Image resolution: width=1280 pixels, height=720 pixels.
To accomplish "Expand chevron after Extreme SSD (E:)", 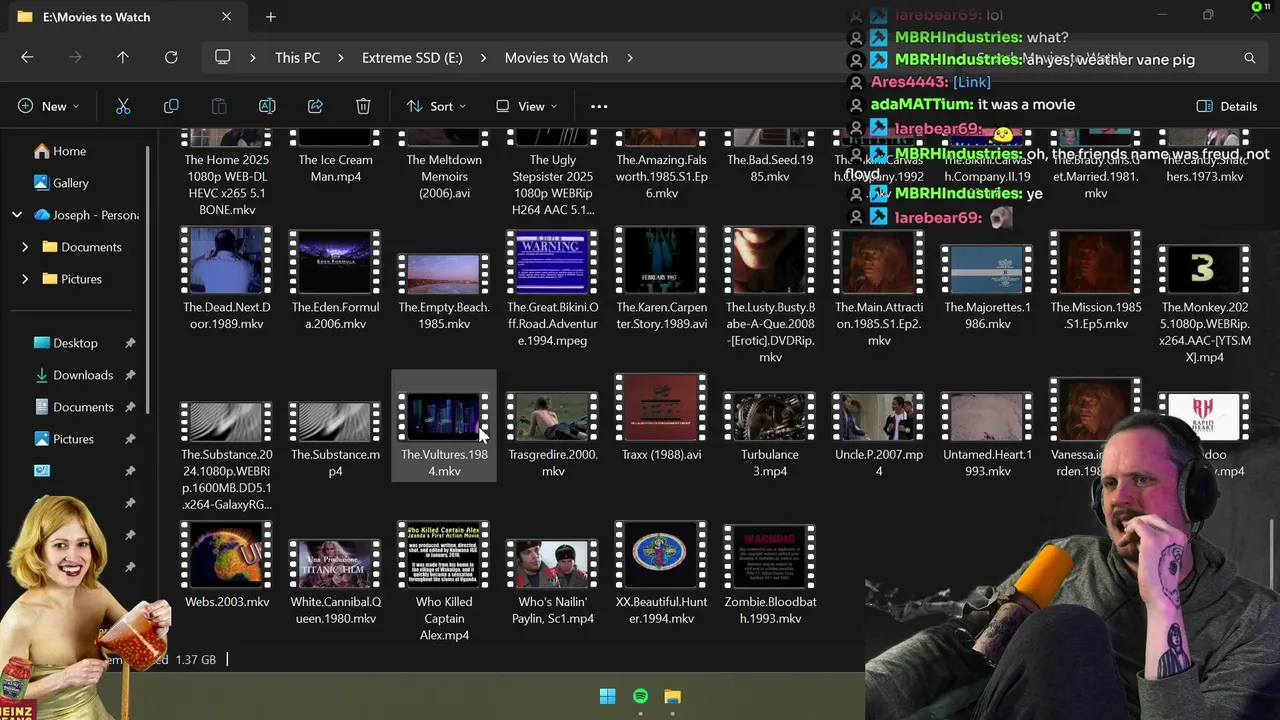I will pyautogui.click(x=484, y=58).
